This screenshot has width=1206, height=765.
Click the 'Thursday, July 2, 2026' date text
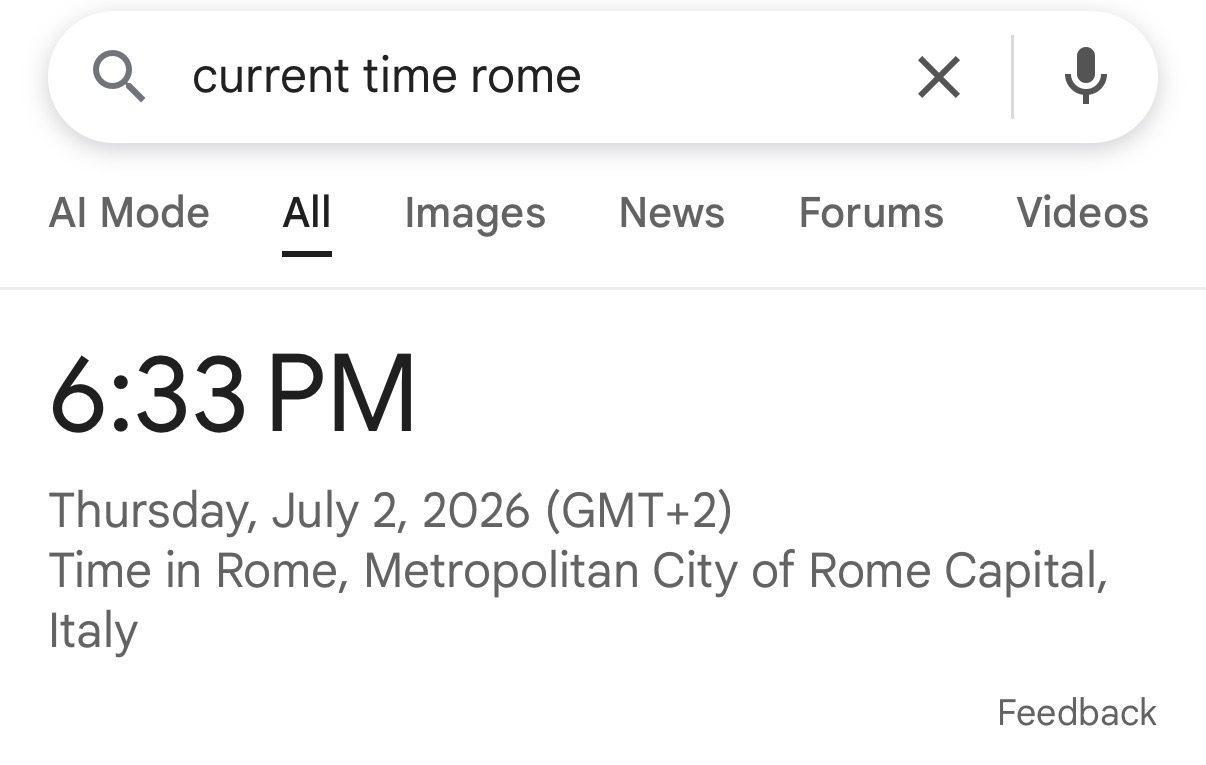(x=289, y=511)
